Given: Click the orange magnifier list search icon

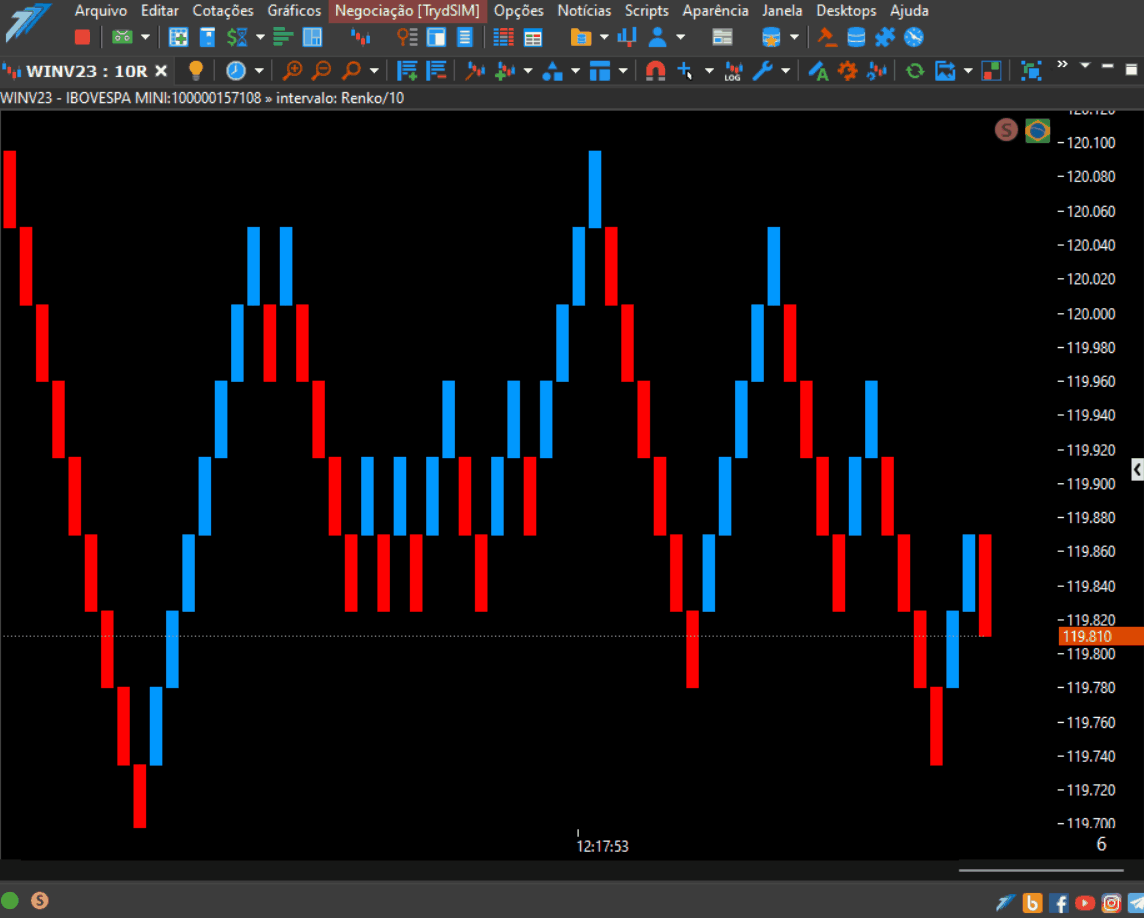Looking at the screenshot, I should [x=407, y=36].
